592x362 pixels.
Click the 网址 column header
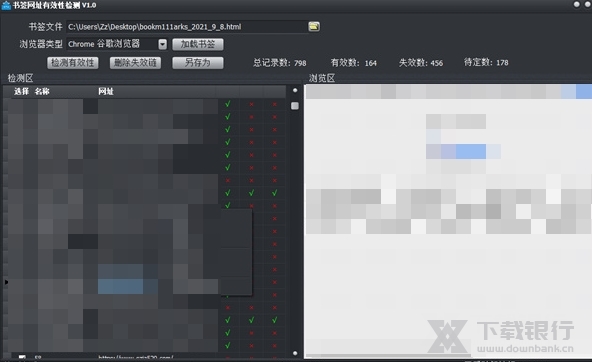(x=106, y=91)
